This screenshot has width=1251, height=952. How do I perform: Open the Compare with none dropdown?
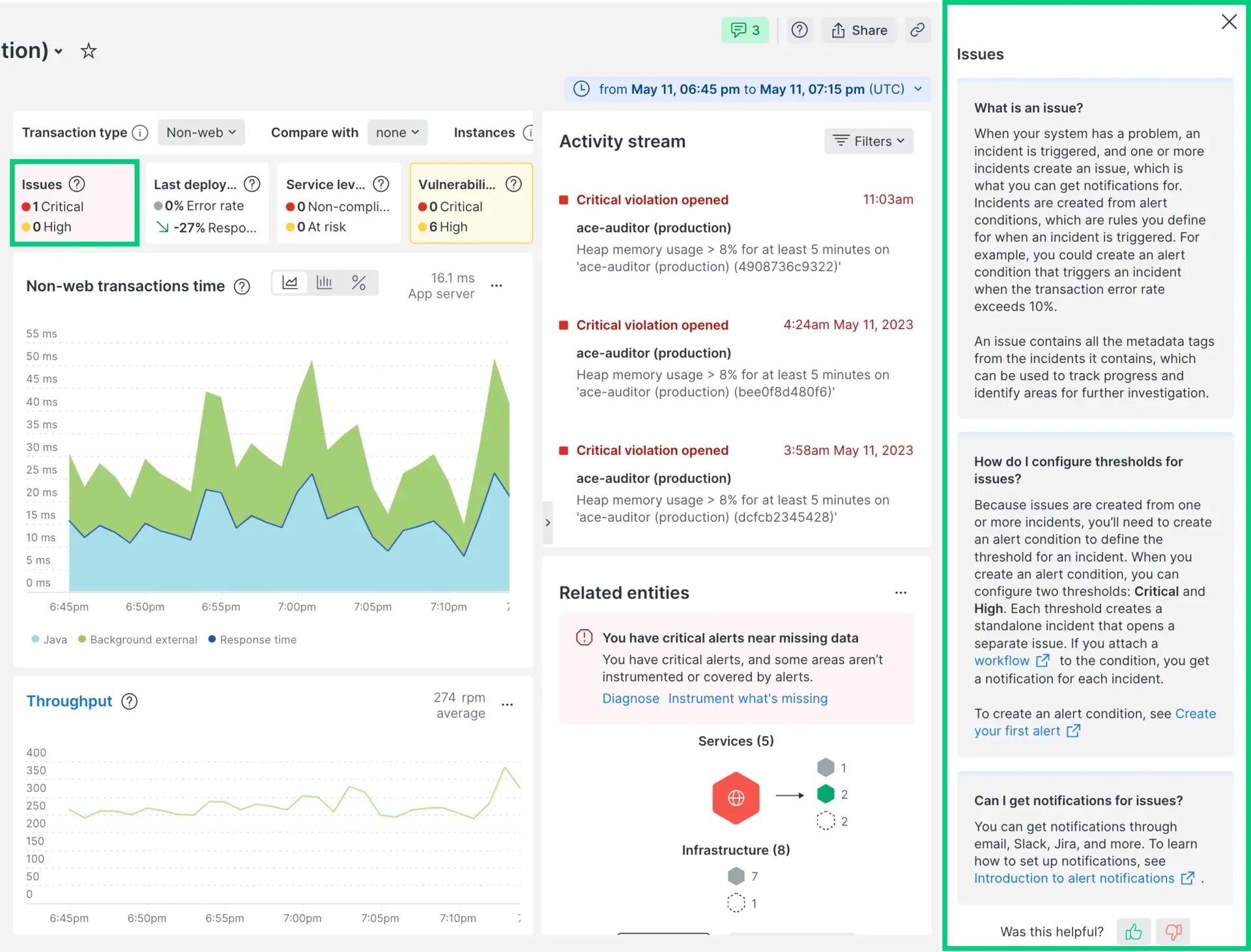point(397,132)
